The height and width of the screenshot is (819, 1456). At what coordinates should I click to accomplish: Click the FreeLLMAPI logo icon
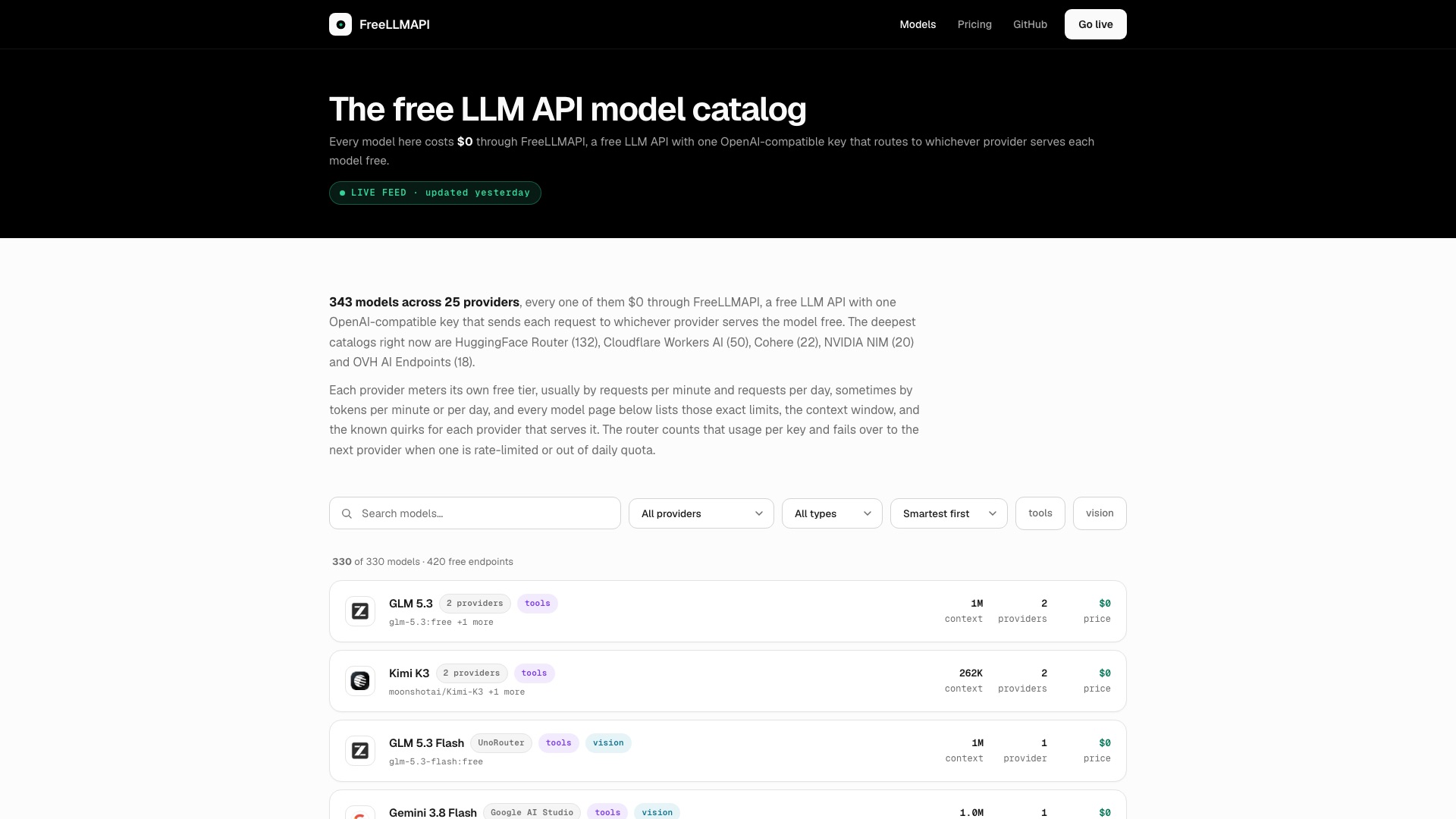point(340,24)
